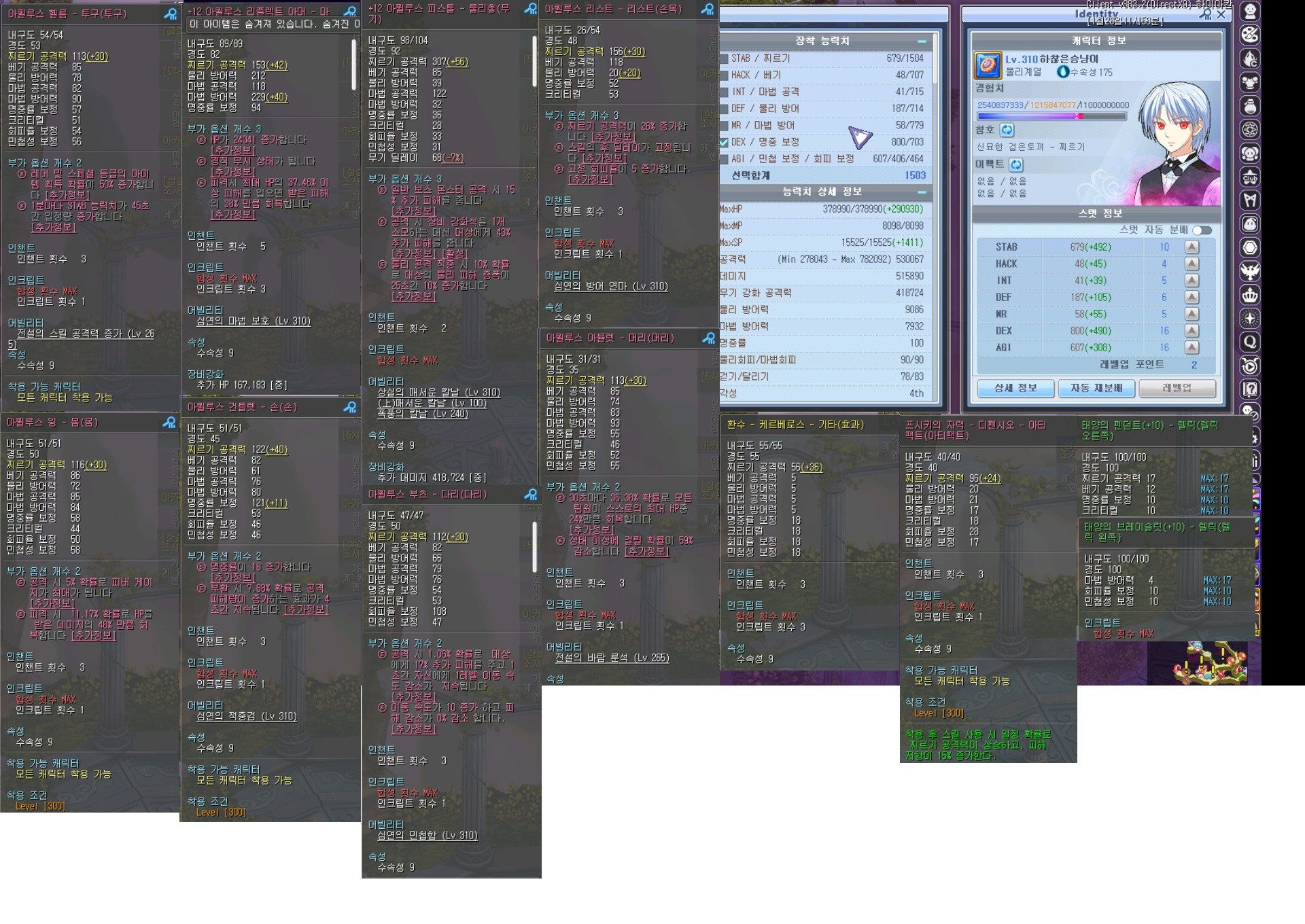
Task: Click the 자동 재분배 button
Action: point(1096,388)
